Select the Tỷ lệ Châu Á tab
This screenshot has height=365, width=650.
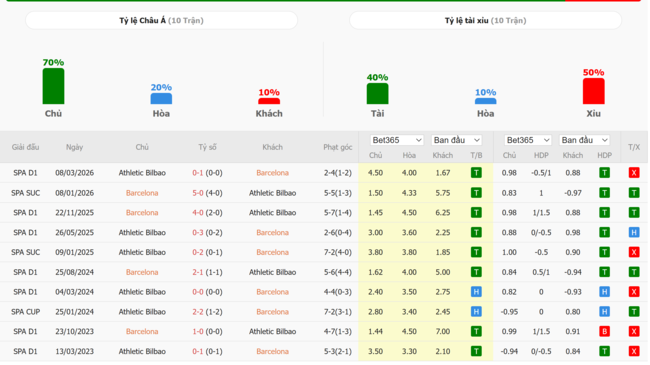[161, 20]
